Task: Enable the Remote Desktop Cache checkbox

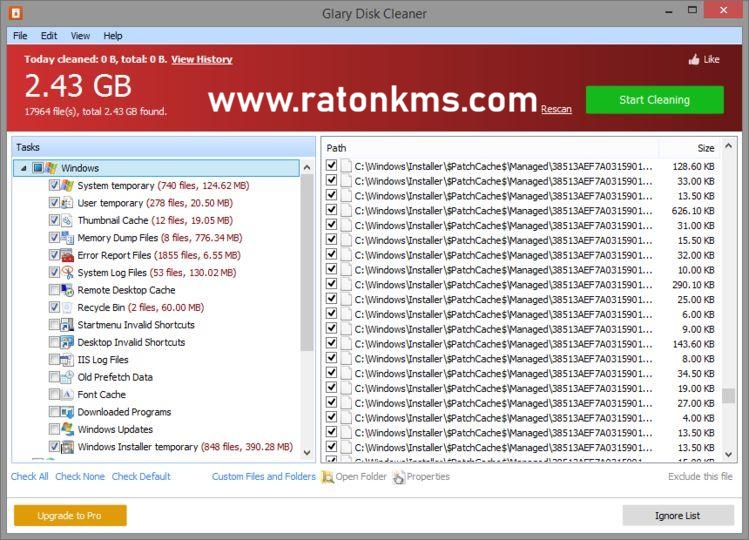Action: (54, 290)
